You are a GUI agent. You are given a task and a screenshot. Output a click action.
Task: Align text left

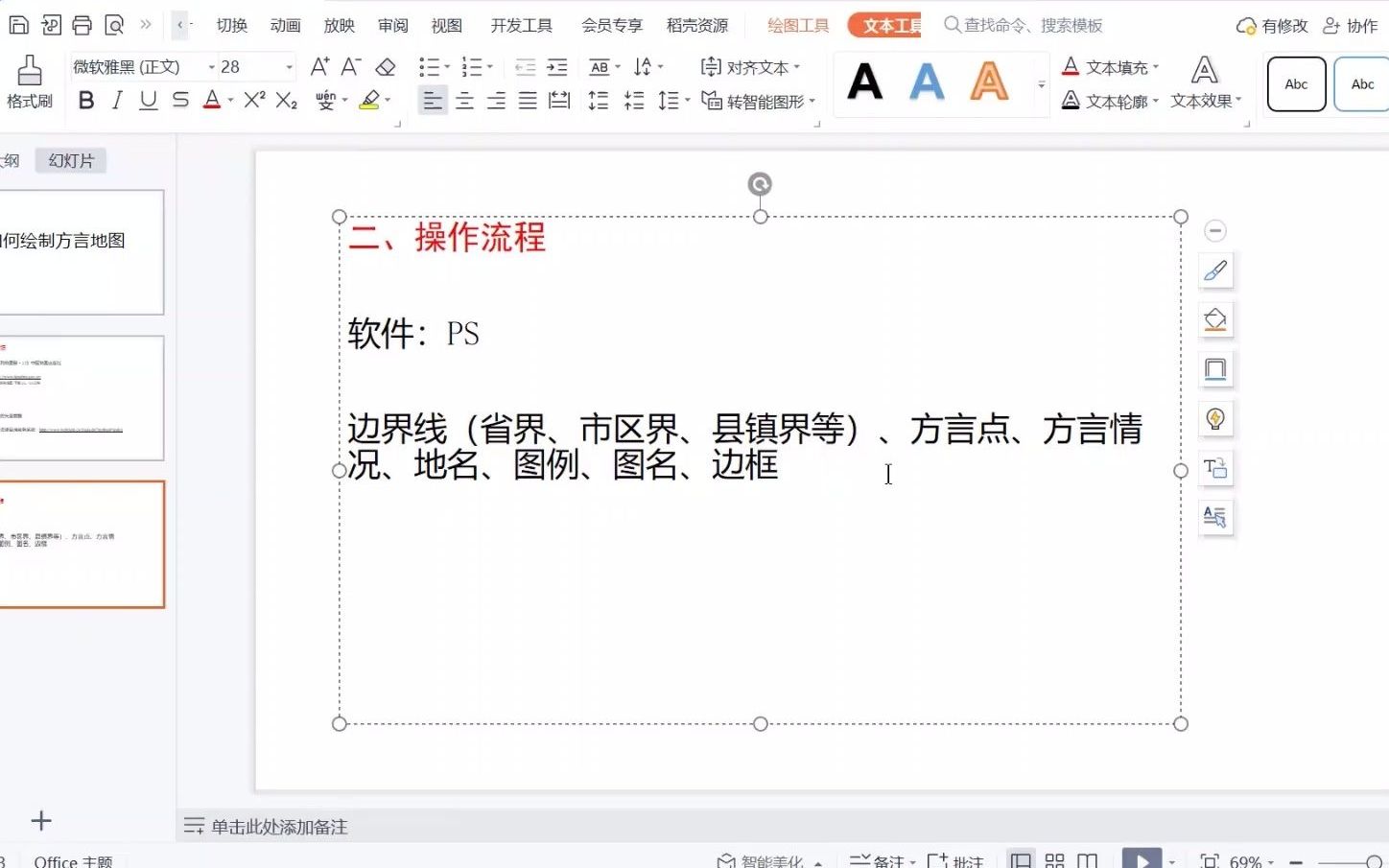point(434,100)
